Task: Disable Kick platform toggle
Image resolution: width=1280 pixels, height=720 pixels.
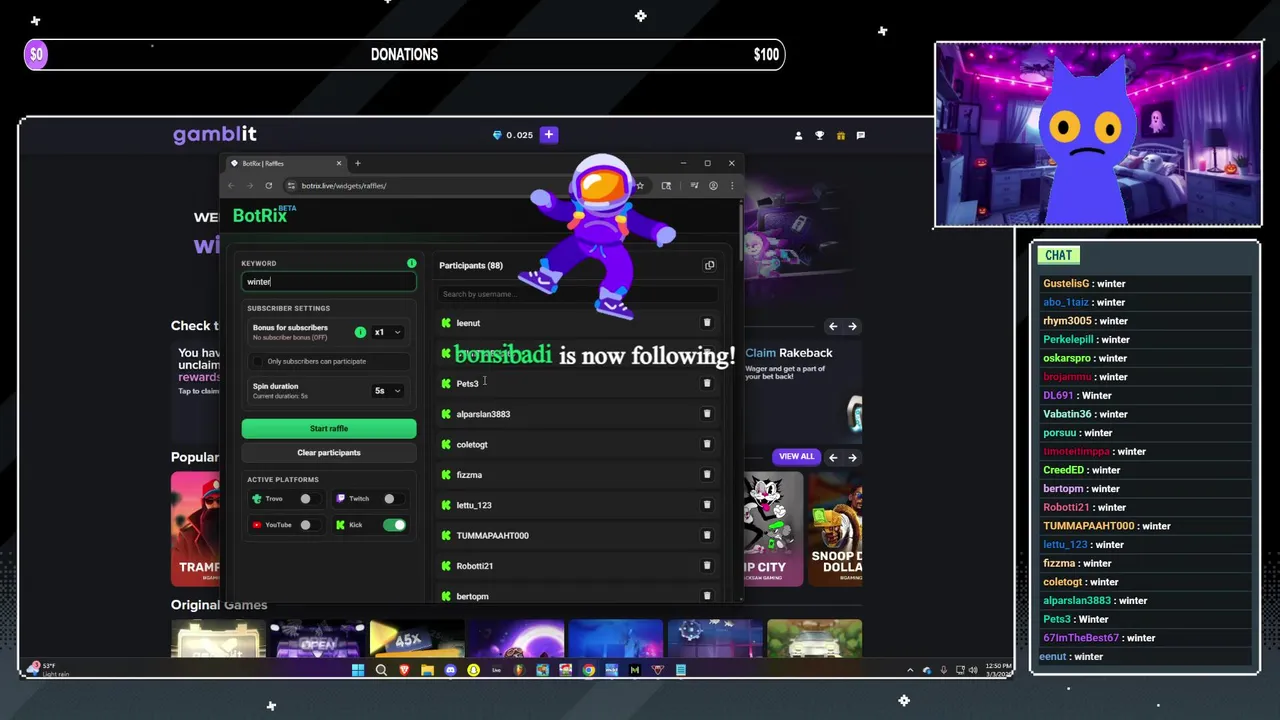Action: [395, 525]
